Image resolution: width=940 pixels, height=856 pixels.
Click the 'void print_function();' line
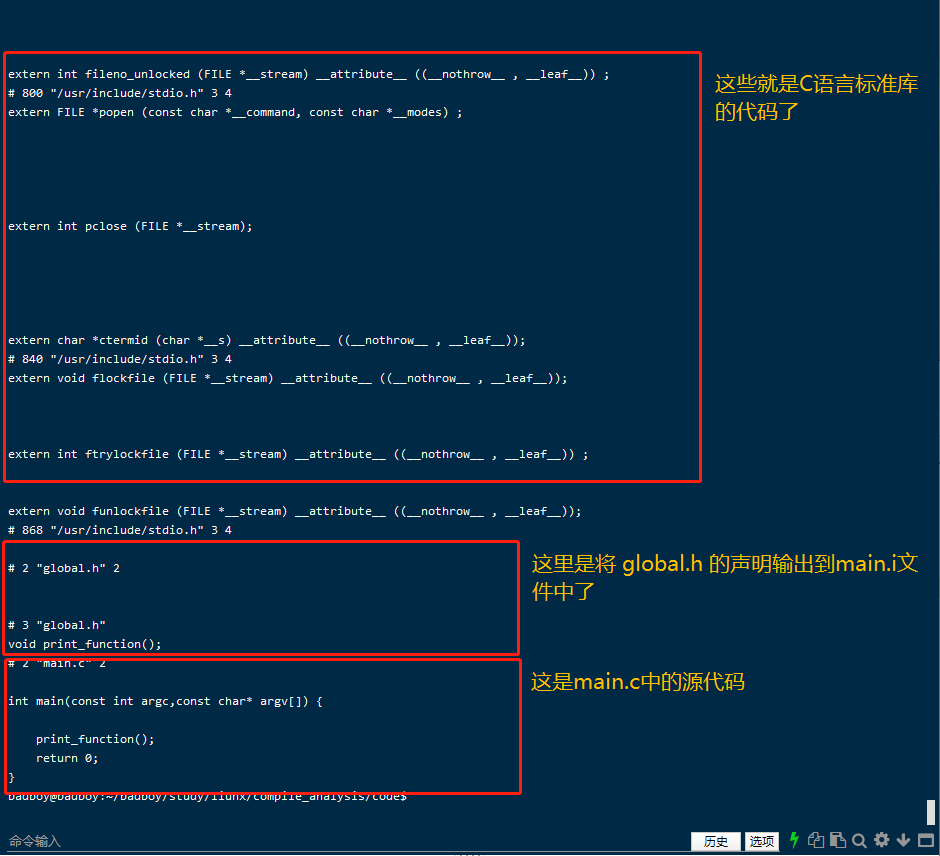tap(85, 644)
